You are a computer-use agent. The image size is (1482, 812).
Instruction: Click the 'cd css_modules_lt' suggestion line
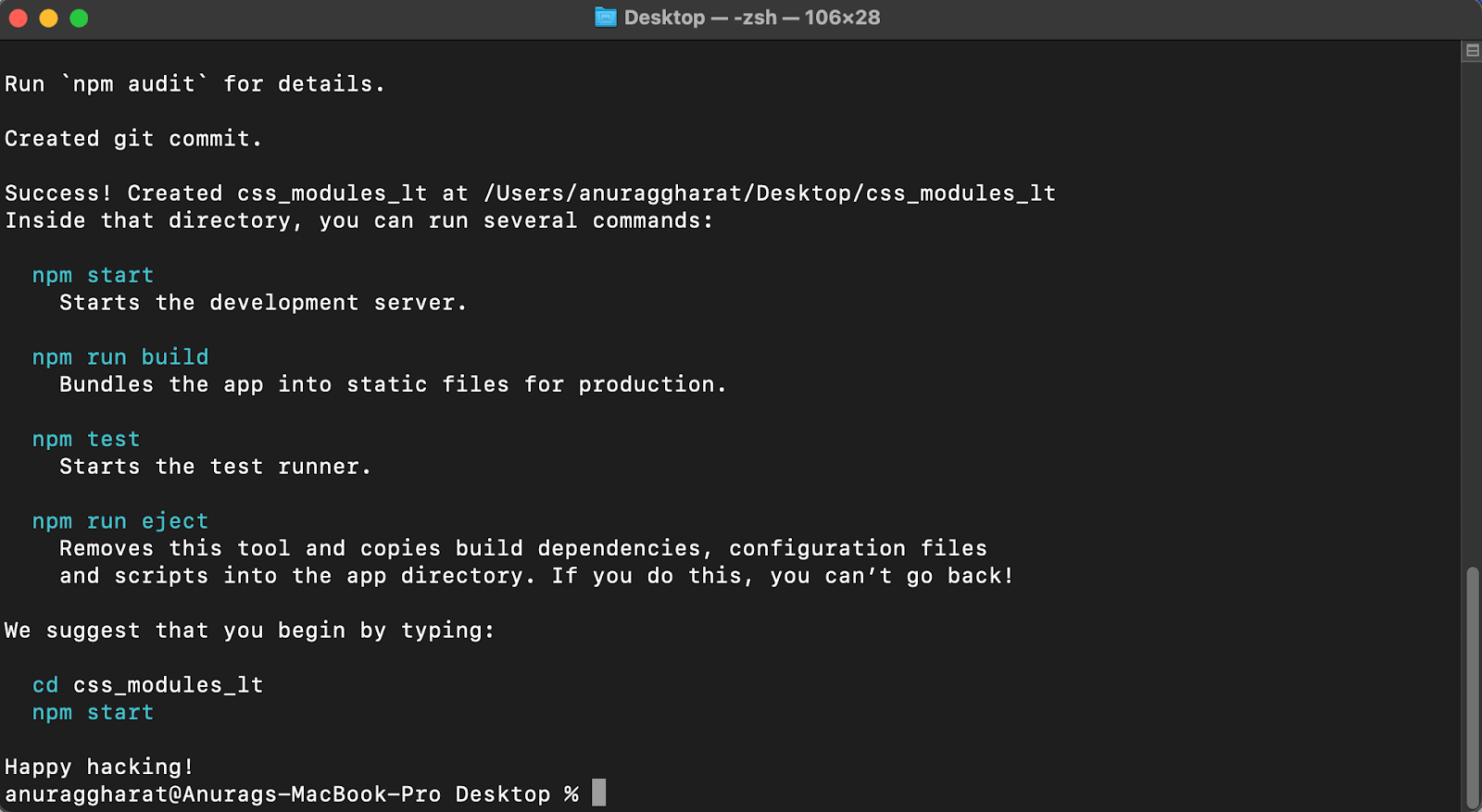coord(148,684)
